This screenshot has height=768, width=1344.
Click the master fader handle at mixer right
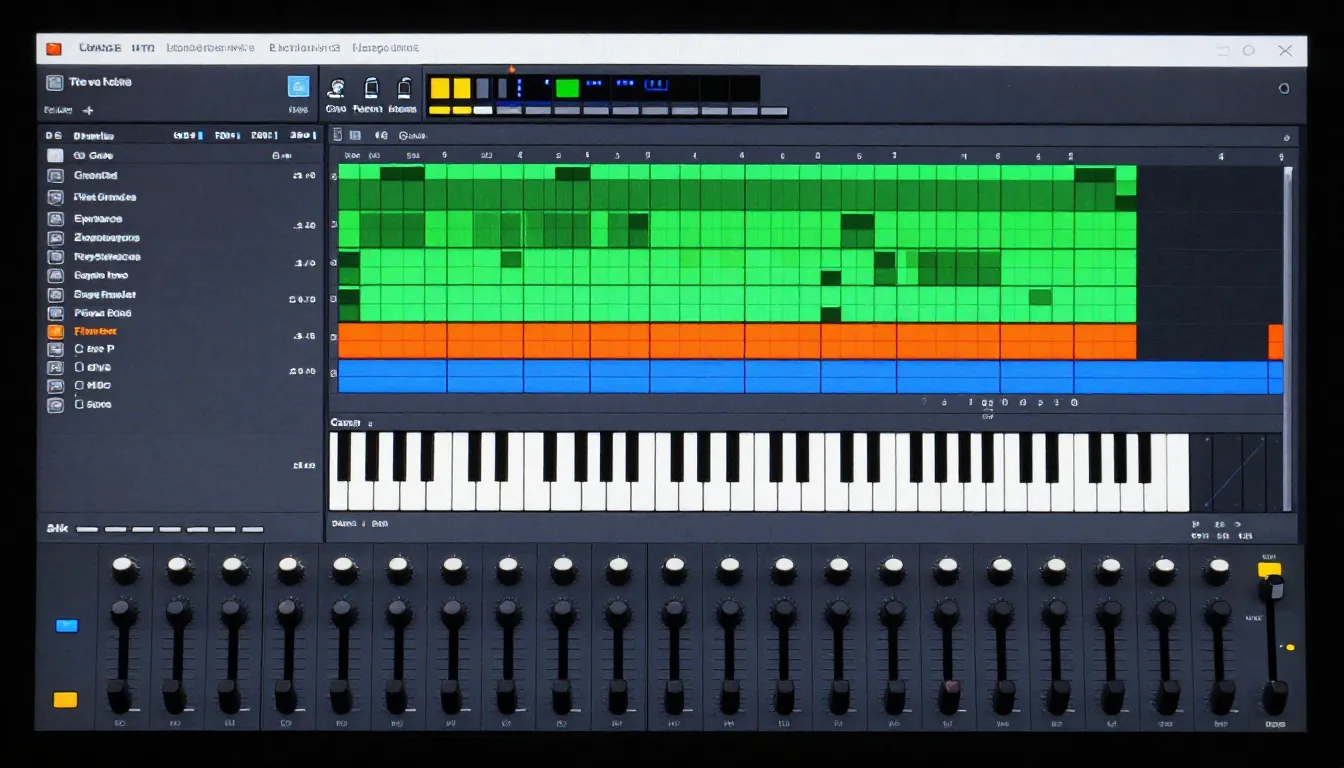(x=1271, y=589)
